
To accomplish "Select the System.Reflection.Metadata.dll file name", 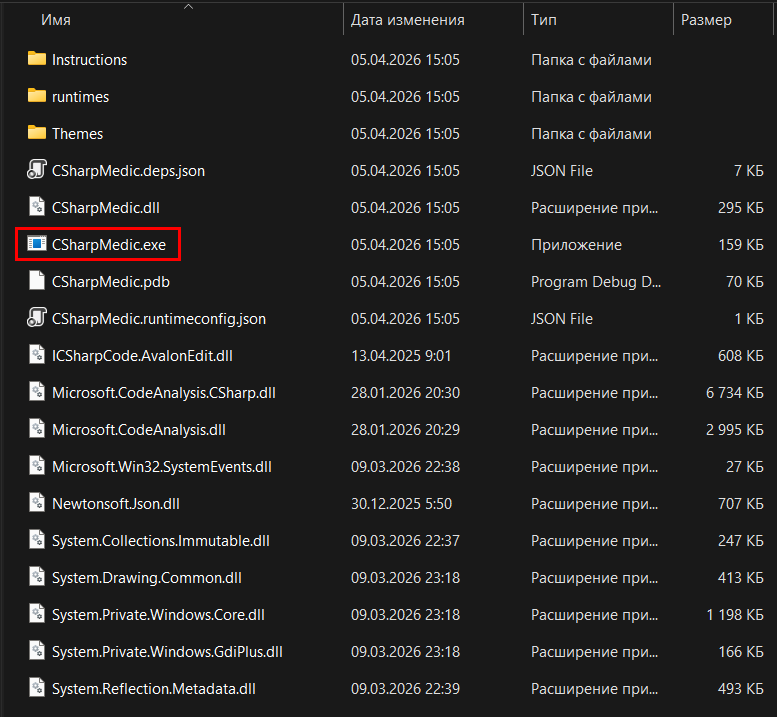I will [154, 688].
